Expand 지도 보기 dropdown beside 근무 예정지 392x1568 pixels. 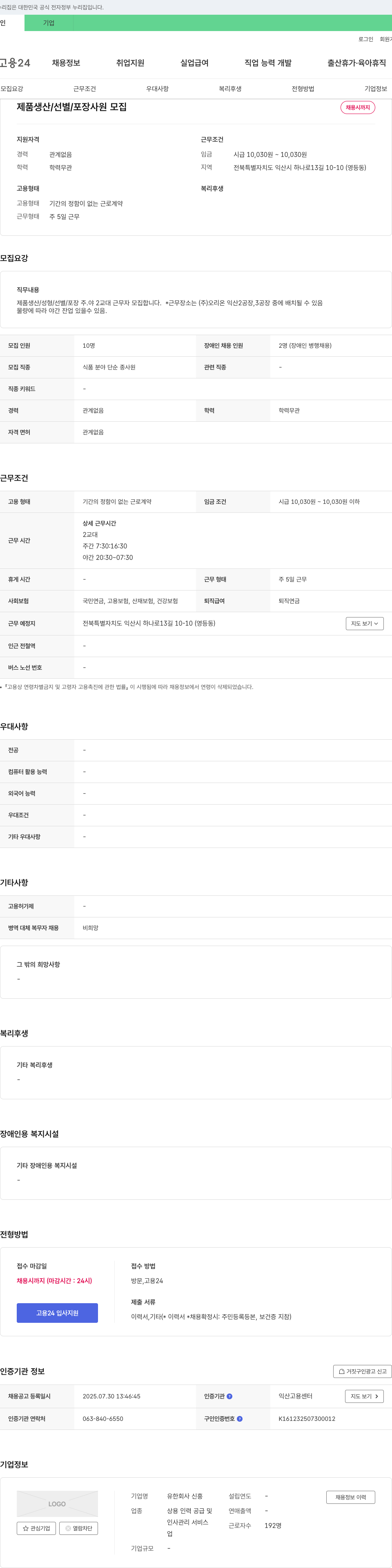(x=365, y=623)
